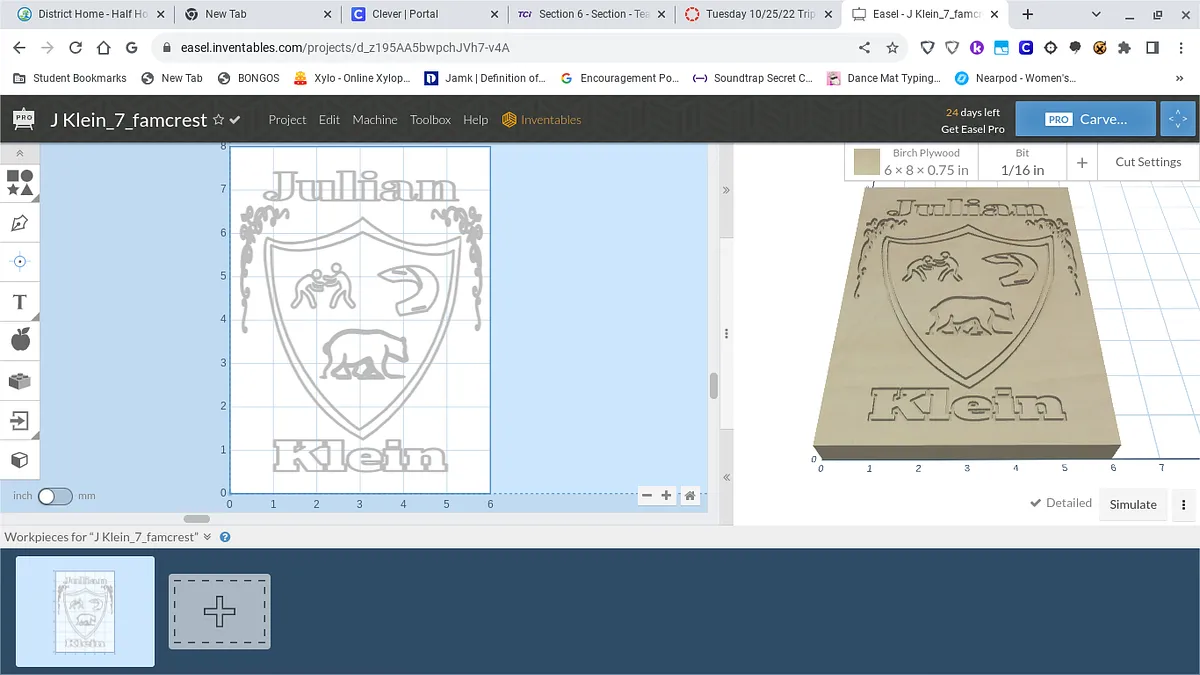Zoom in the canvas with plus icon
1200x675 pixels.
[x=667, y=496]
